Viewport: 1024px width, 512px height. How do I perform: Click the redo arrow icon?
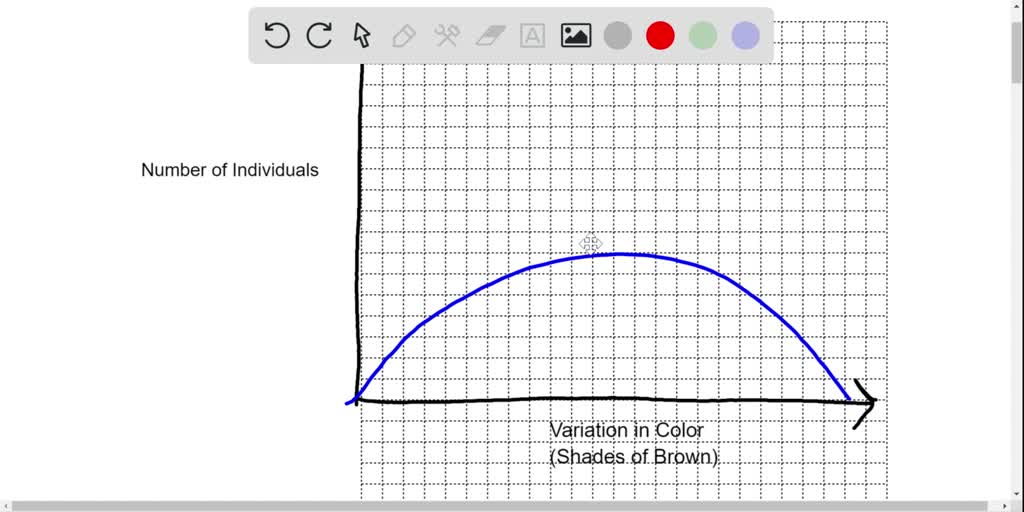pos(319,35)
